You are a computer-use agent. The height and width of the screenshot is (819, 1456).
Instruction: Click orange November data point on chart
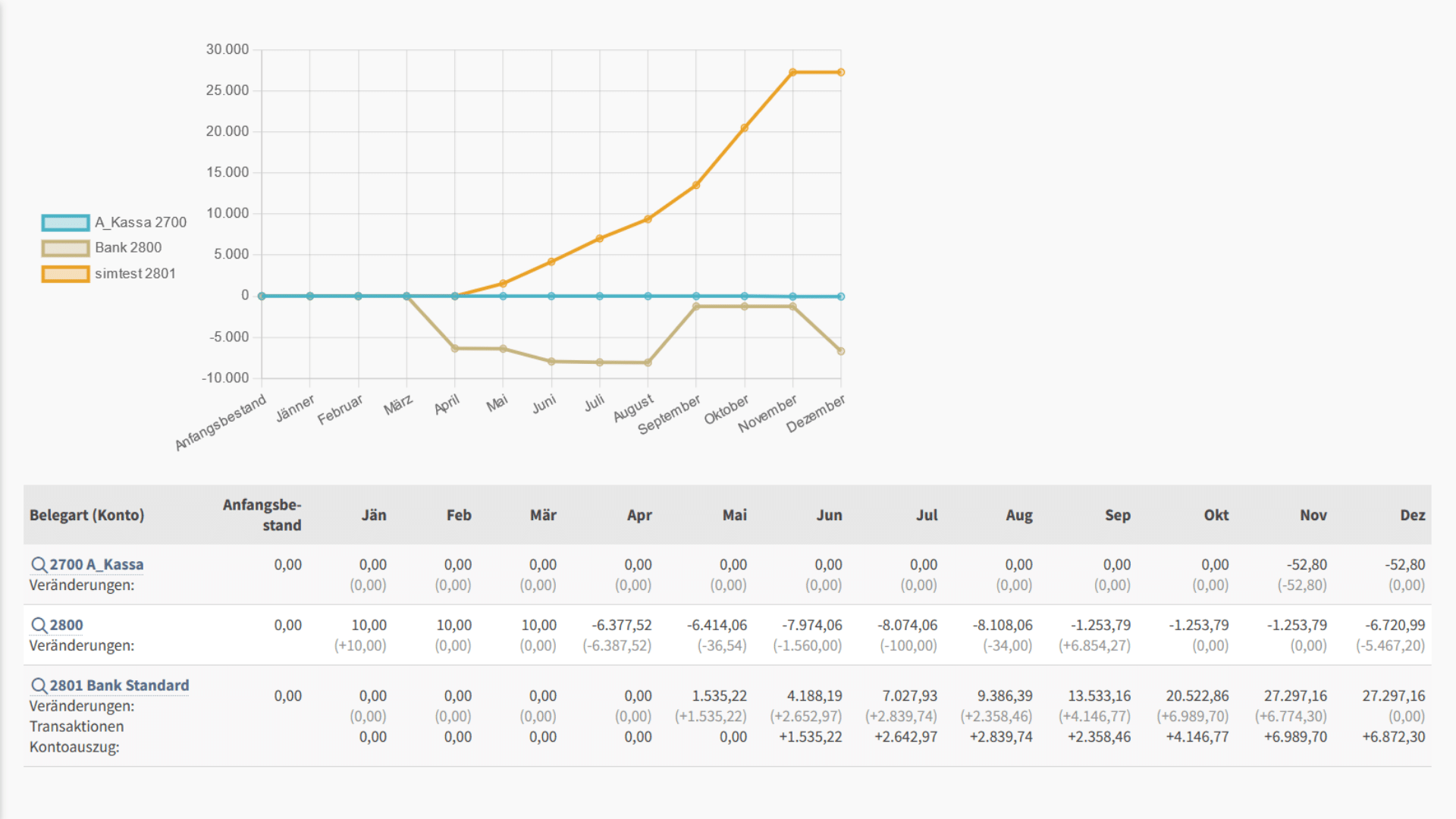(792, 73)
